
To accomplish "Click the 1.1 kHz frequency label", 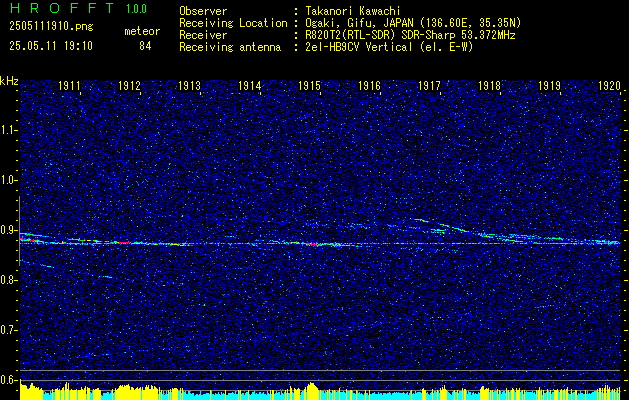I will click(7, 130).
